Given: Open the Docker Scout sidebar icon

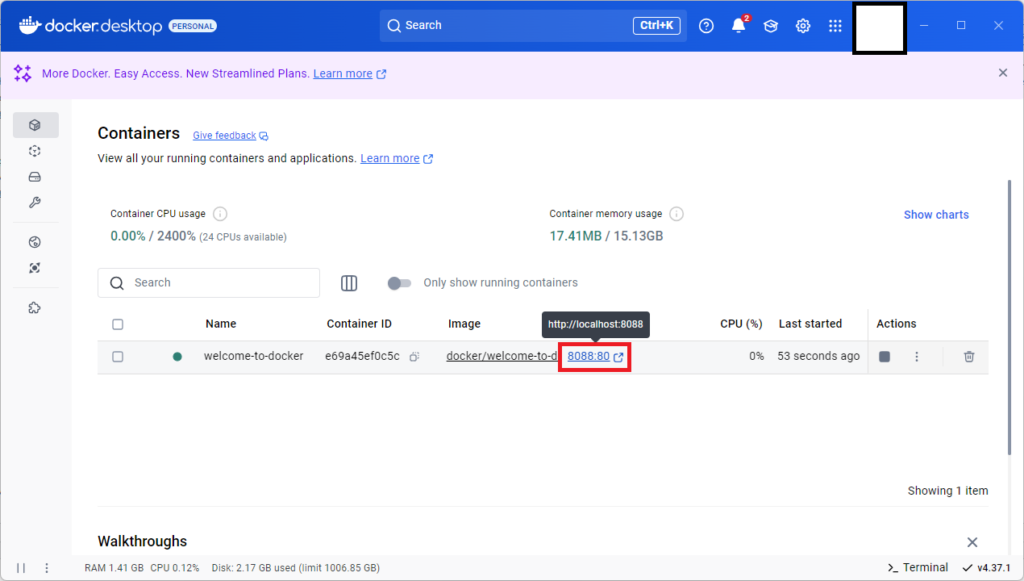Looking at the screenshot, I should click(x=35, y=268).
